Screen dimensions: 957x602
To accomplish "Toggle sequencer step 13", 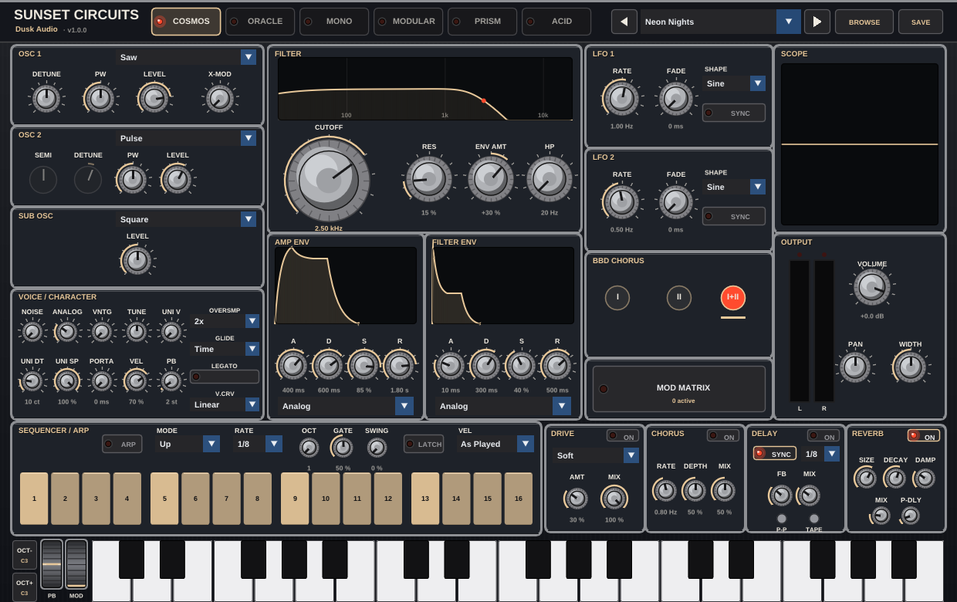I will [x=425, y=499].
